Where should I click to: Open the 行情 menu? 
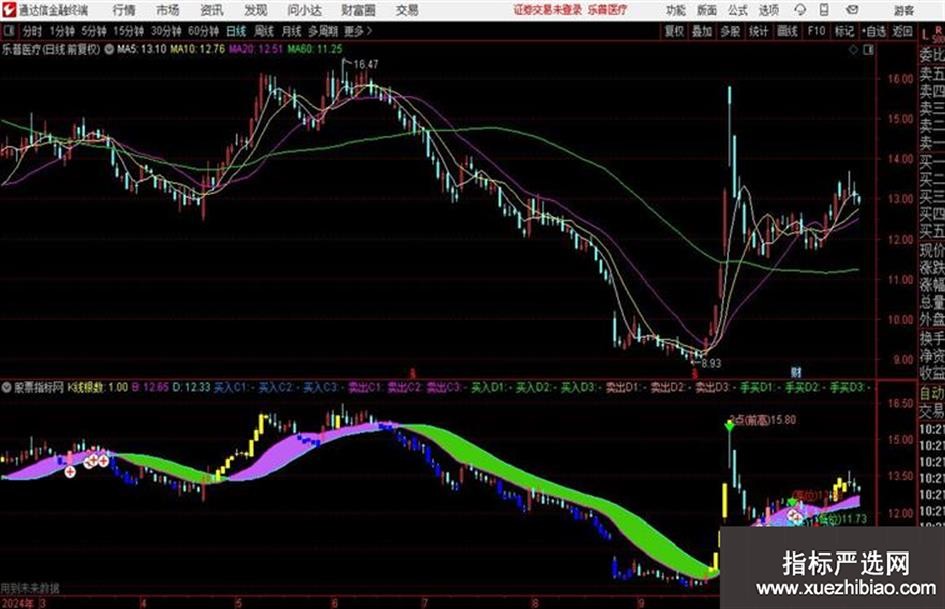[x=124, y=10]
